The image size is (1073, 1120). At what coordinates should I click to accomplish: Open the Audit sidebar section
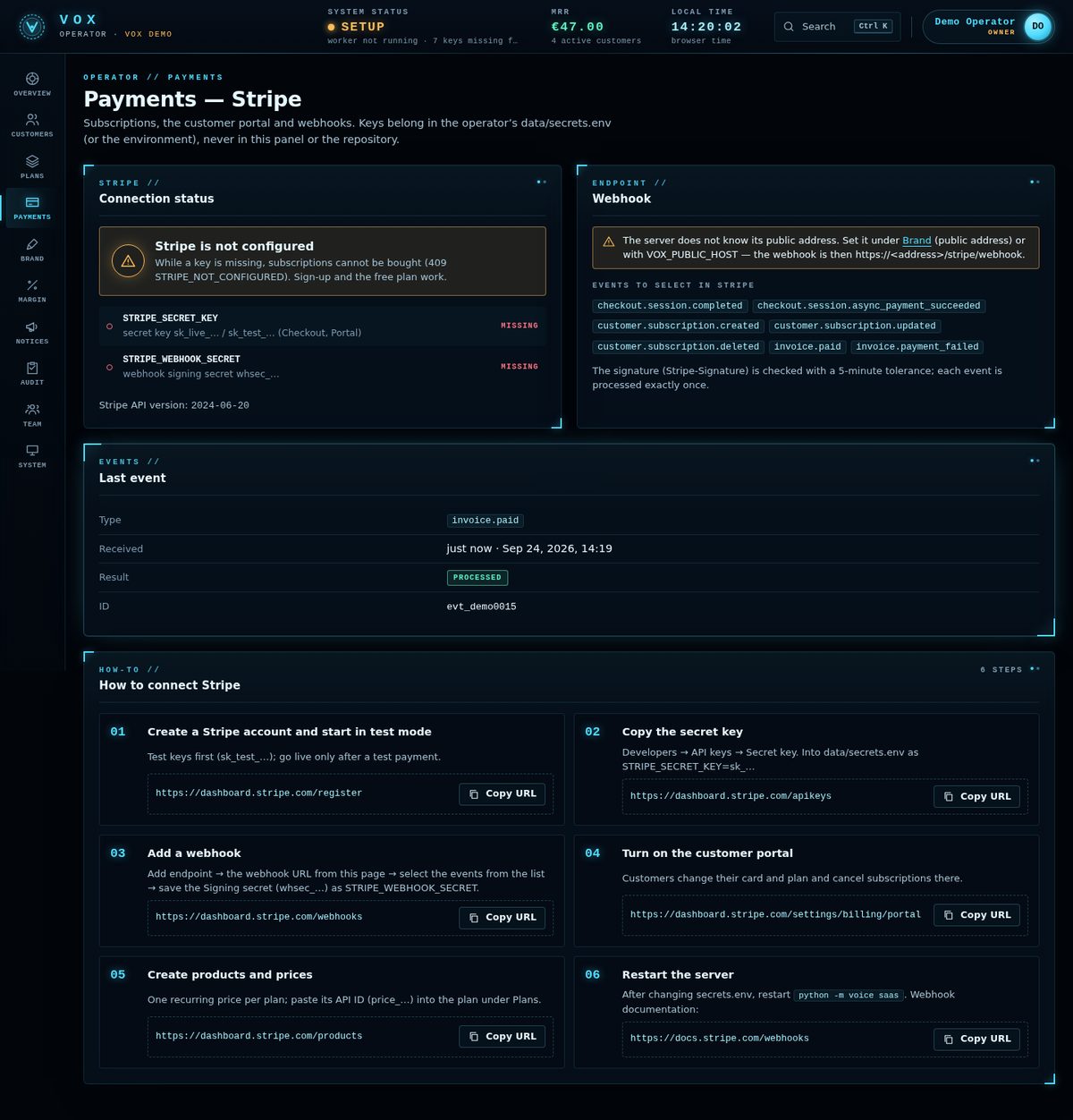coord(32,373)
